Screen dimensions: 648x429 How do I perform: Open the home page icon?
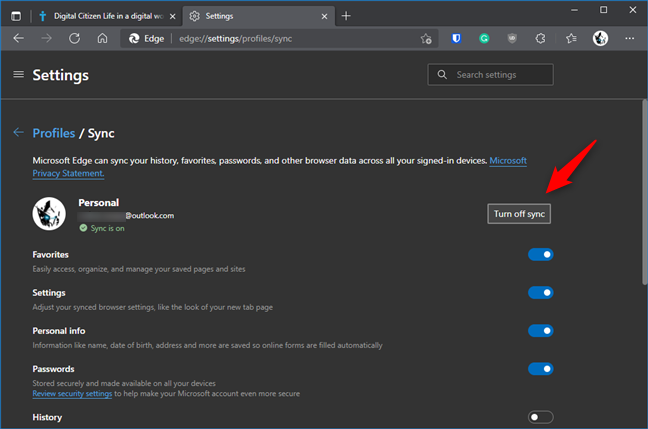pos(102,38)
